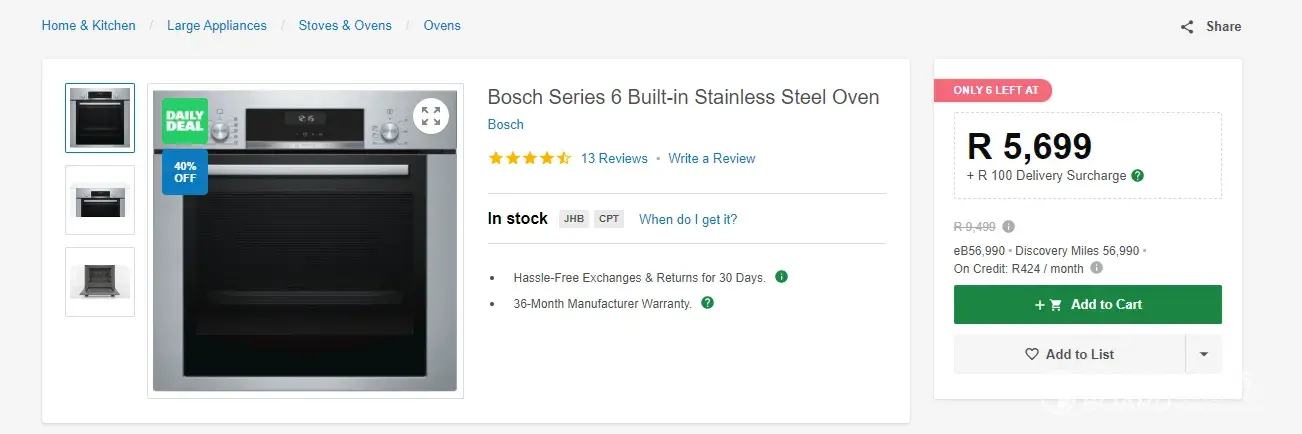Open Home & Kitchen breadcrumb

(x=88, y=25)
